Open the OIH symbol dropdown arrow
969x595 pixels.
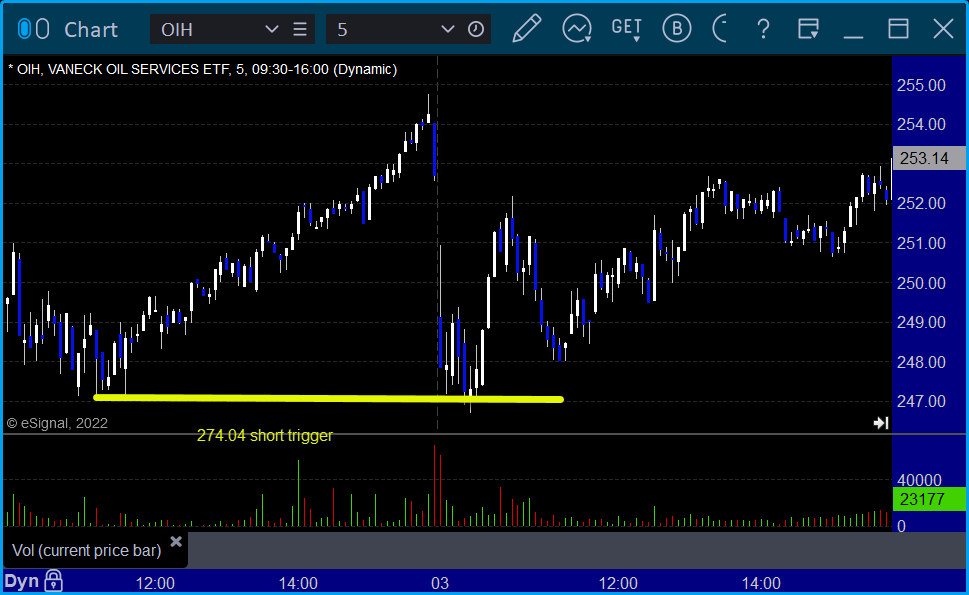click(x=271, y=29)
